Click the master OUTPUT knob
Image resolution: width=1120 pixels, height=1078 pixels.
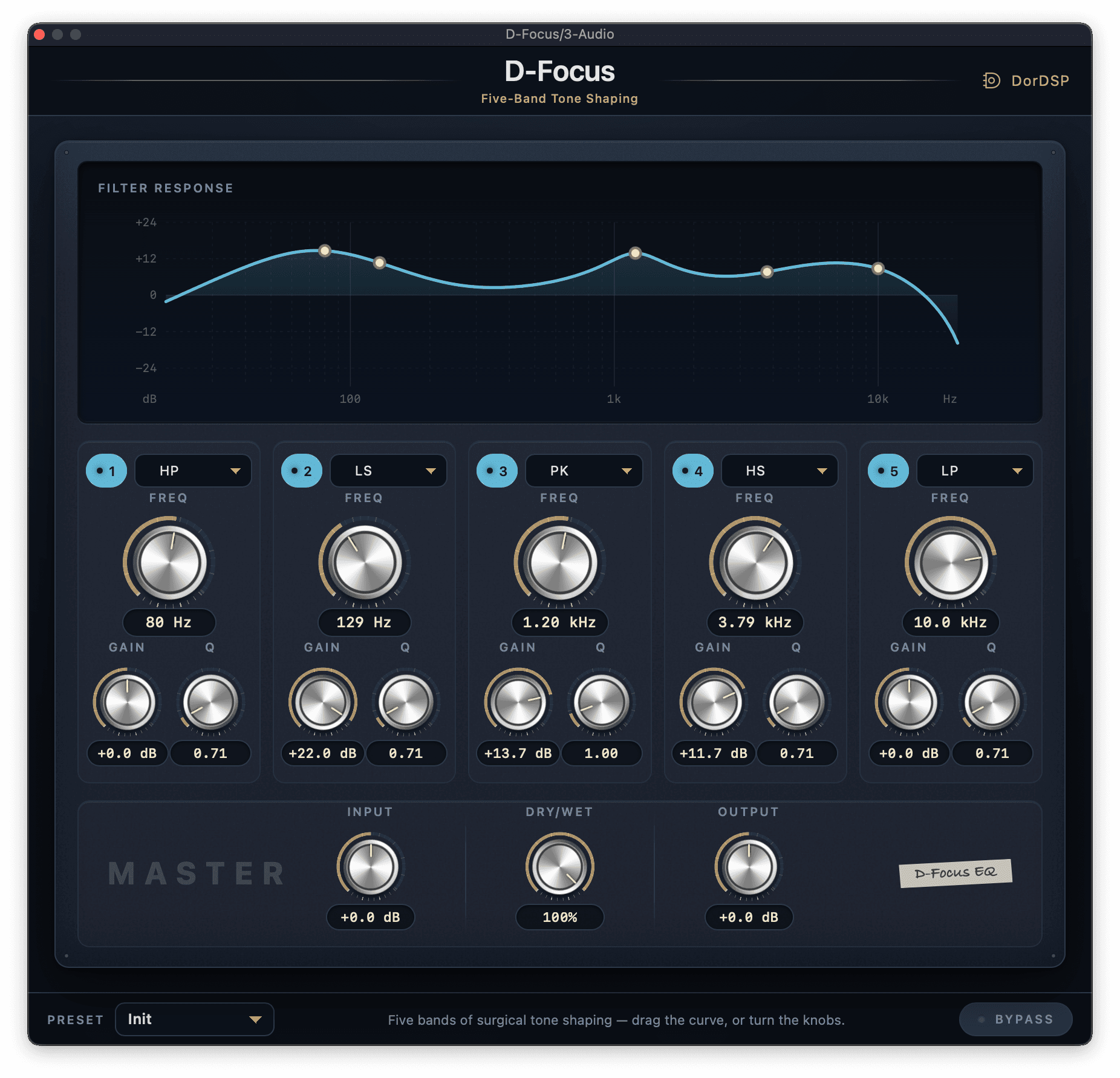tap(749, 866)
